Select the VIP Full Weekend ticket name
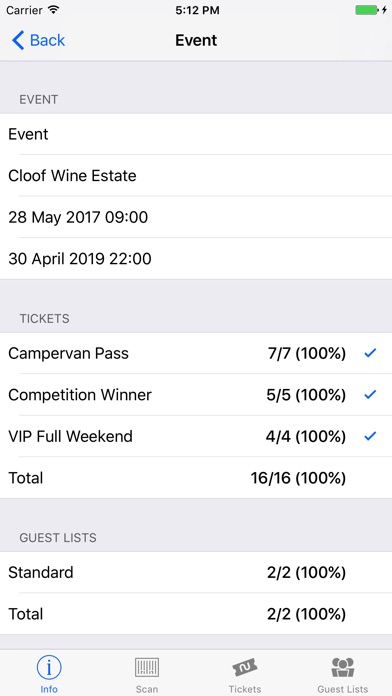This screenshot has width=392, height=696. point(70,436)
